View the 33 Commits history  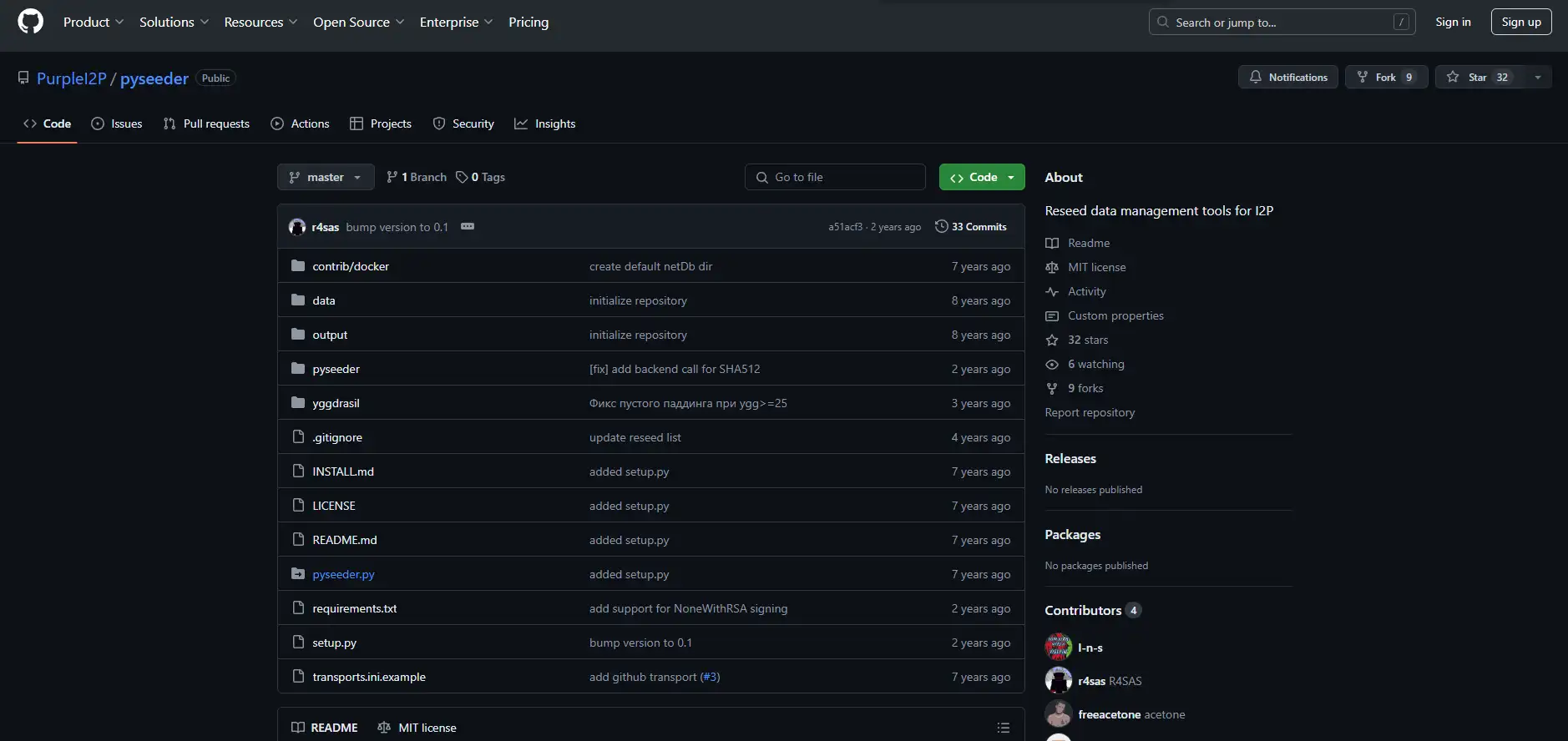pos(971,227)
